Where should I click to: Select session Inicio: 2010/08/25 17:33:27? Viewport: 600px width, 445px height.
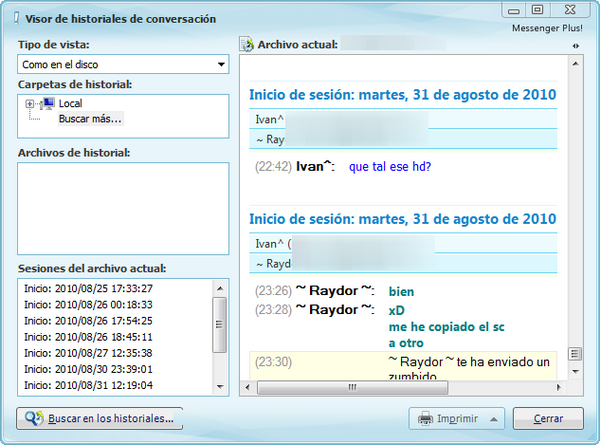[x=88, y=289]
